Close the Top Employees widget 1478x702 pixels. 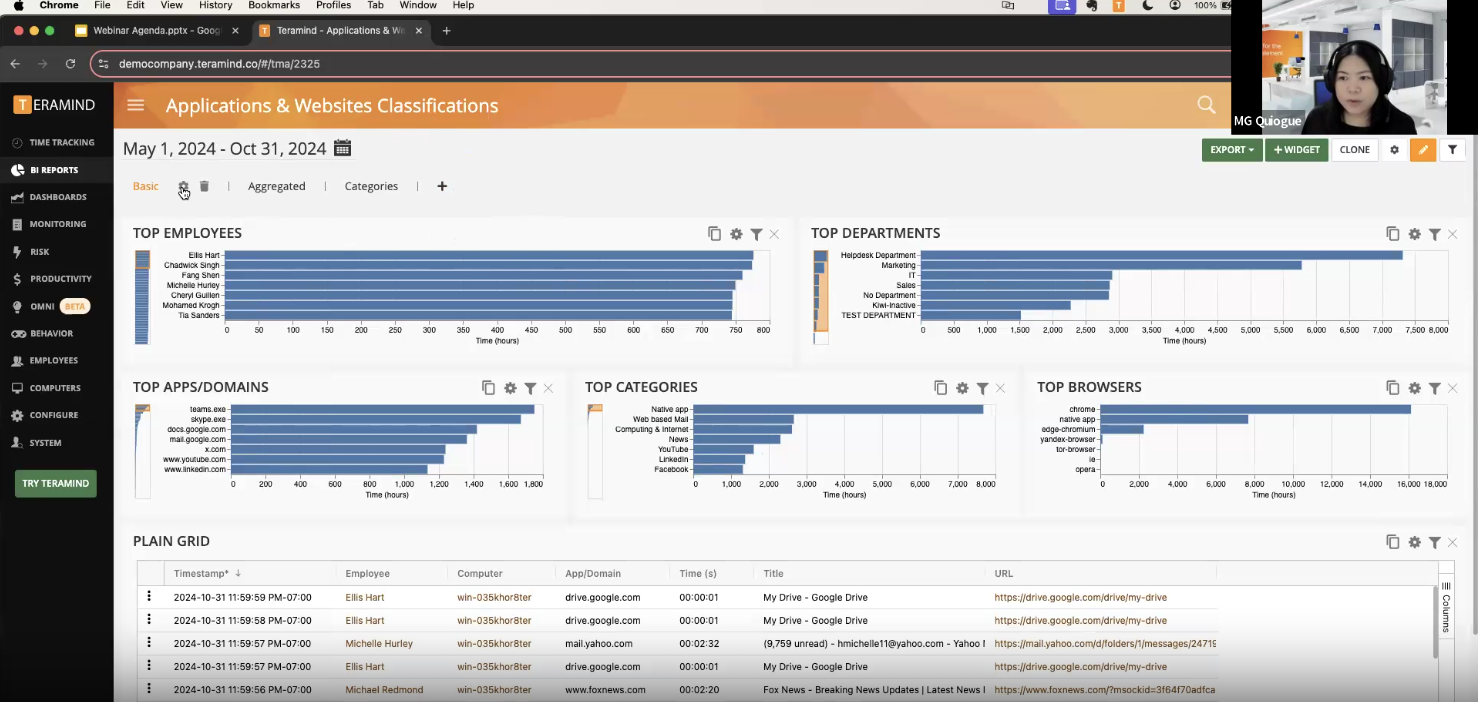pyautogui.click(x=774, y=234)
